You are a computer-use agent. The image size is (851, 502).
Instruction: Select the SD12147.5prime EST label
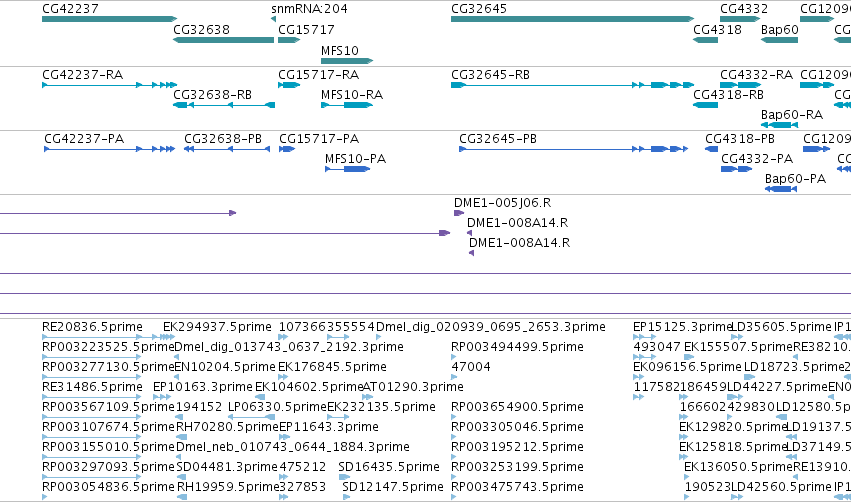click(x=393, y=487)
